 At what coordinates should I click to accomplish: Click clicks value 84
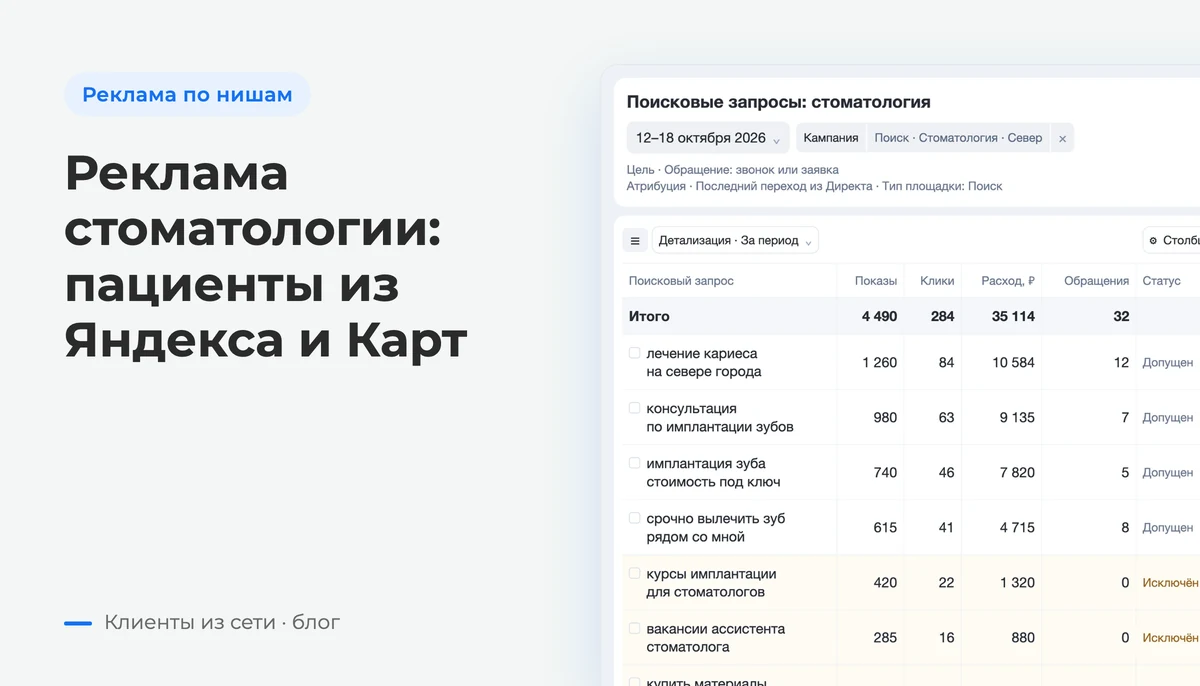point(946,362)
